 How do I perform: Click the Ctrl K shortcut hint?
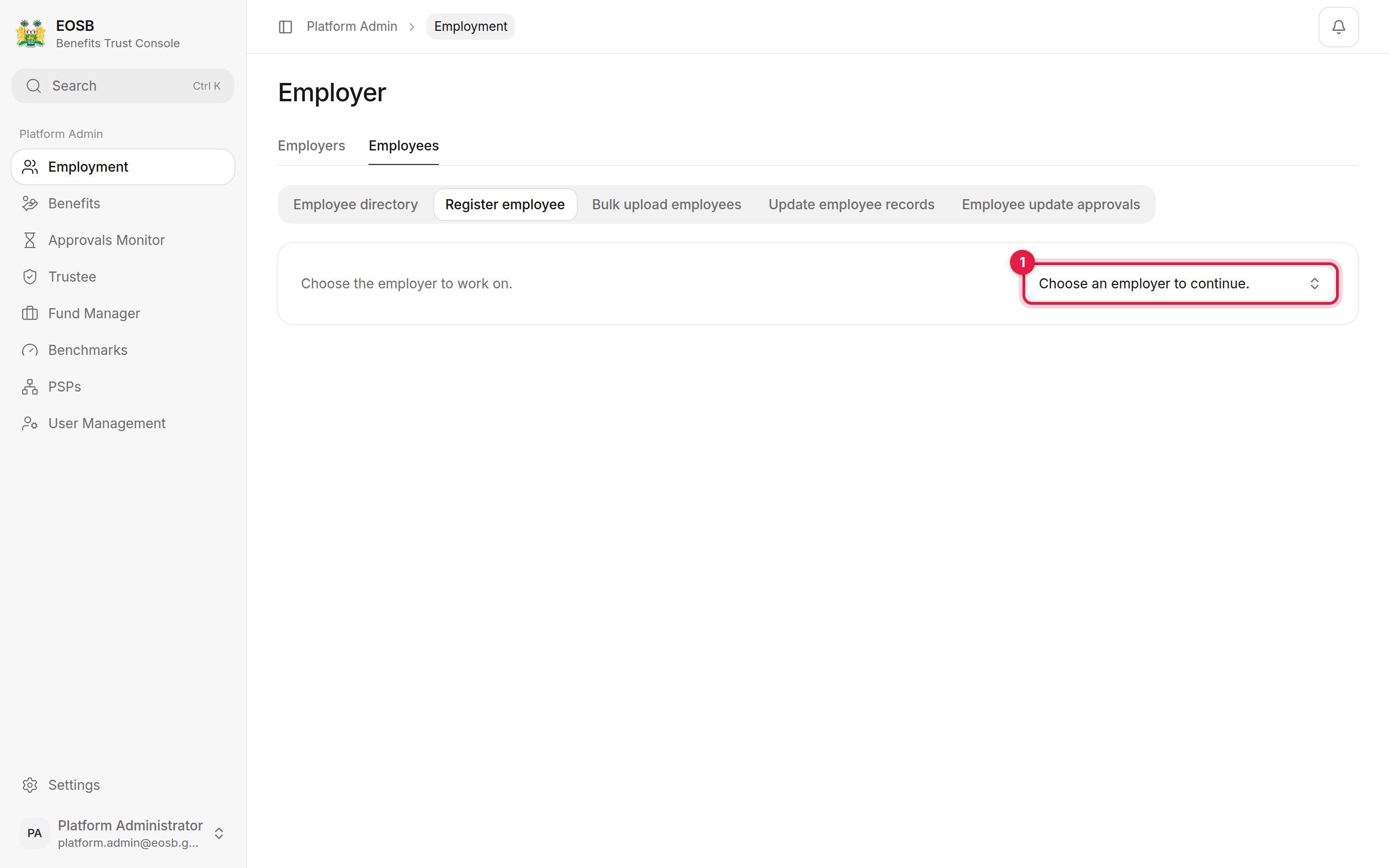[x=206, y=86]
